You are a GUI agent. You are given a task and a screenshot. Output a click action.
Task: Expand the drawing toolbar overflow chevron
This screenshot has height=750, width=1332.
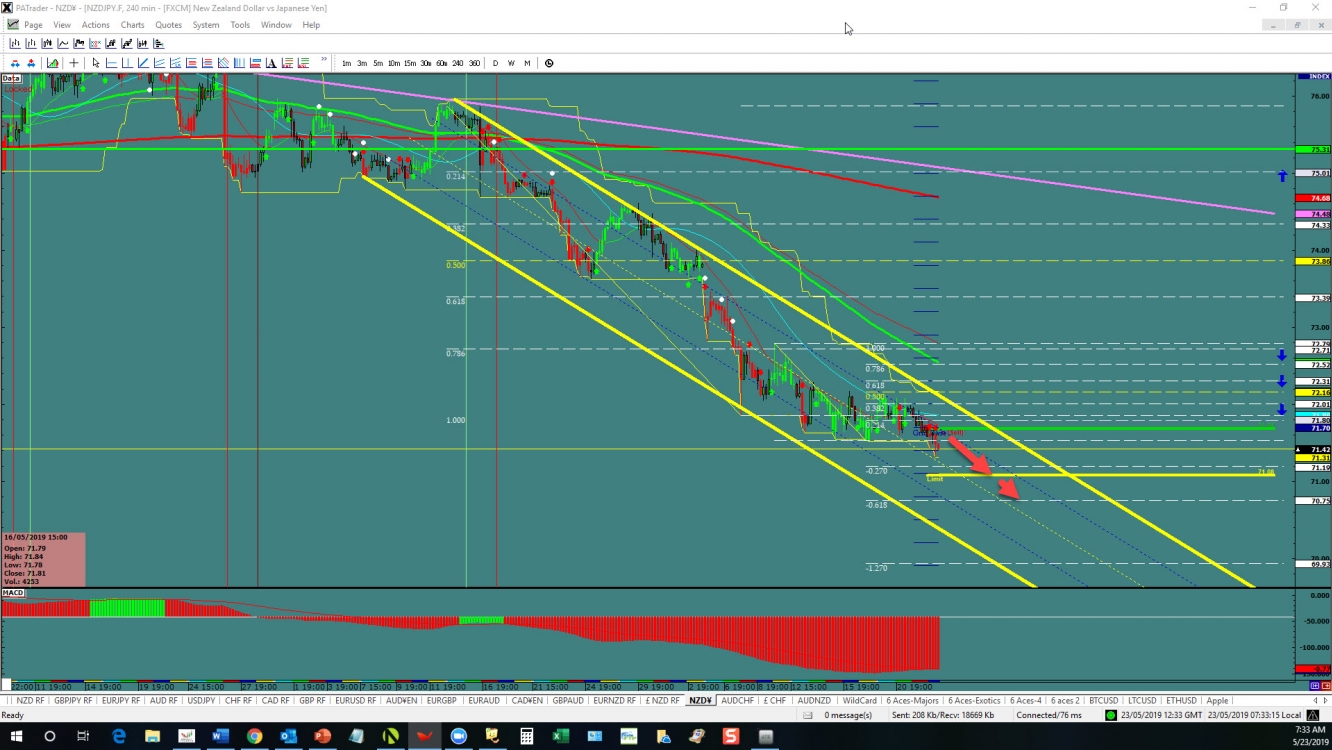coord(324,59)
